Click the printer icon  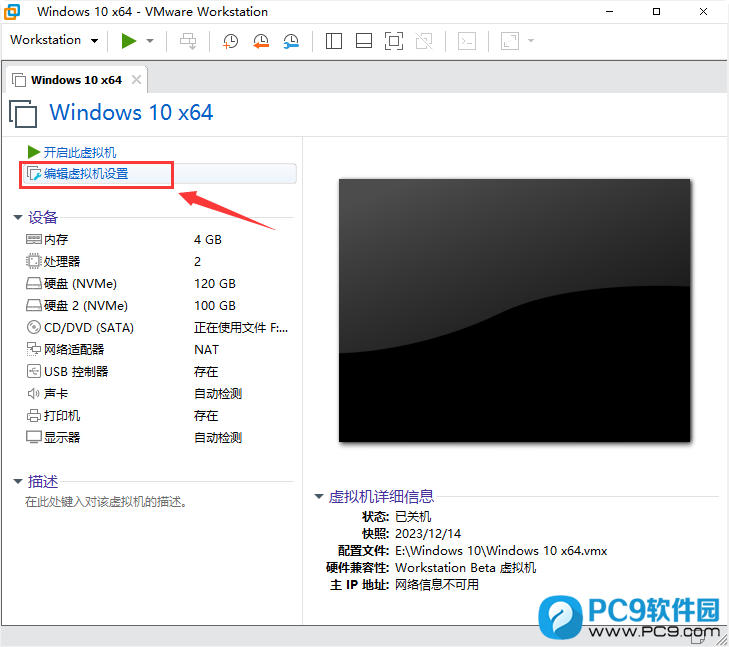coord(33,416)
